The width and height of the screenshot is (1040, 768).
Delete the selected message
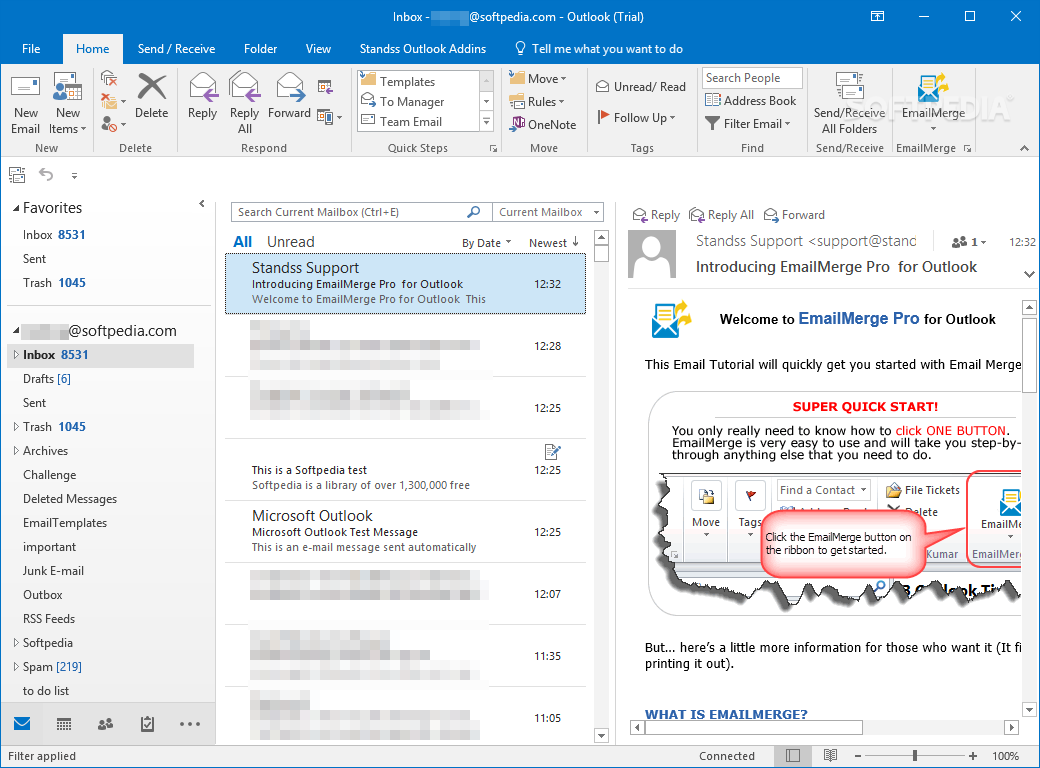click(x=151, y=97)
